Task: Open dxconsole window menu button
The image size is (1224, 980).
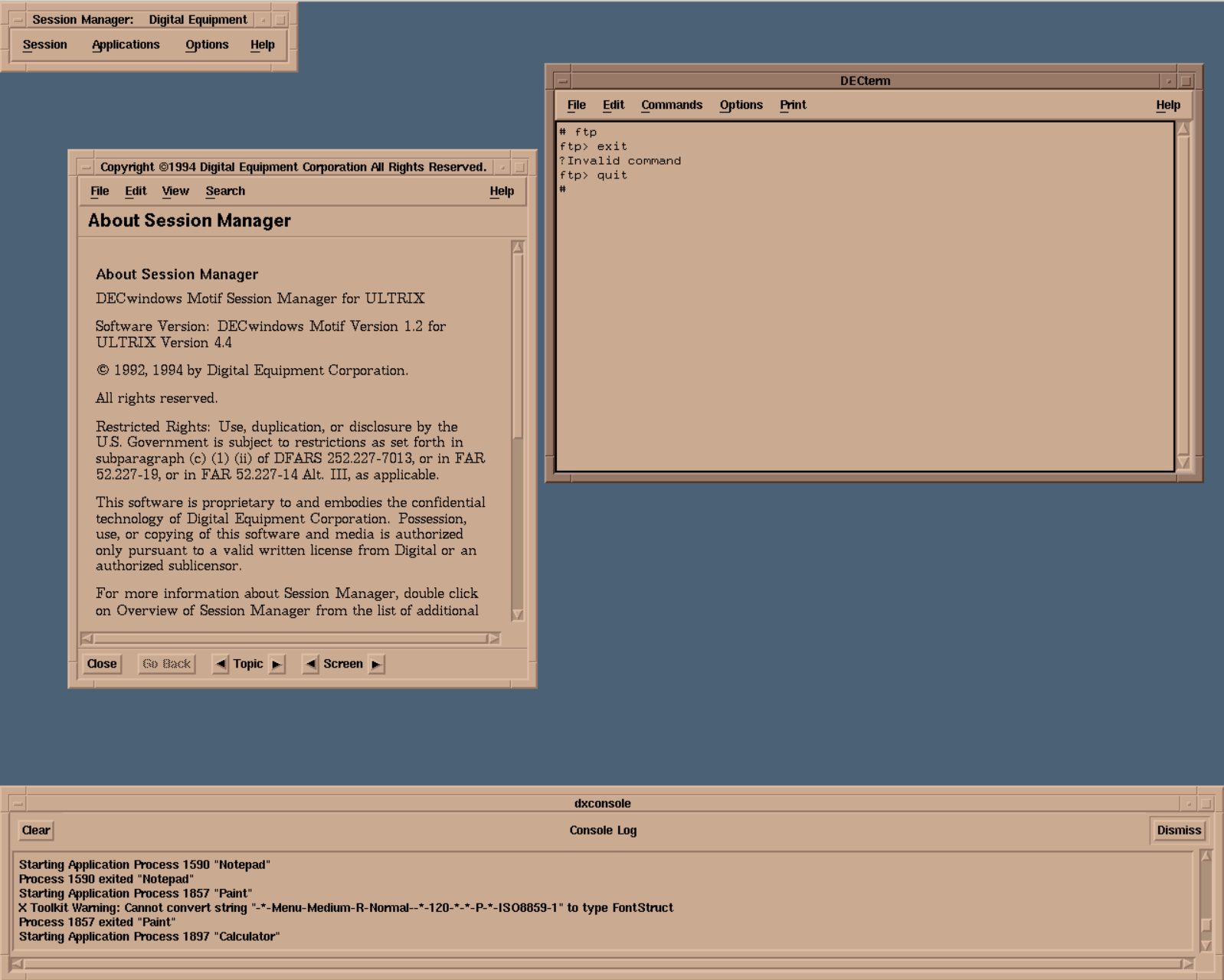Action: 18,804
